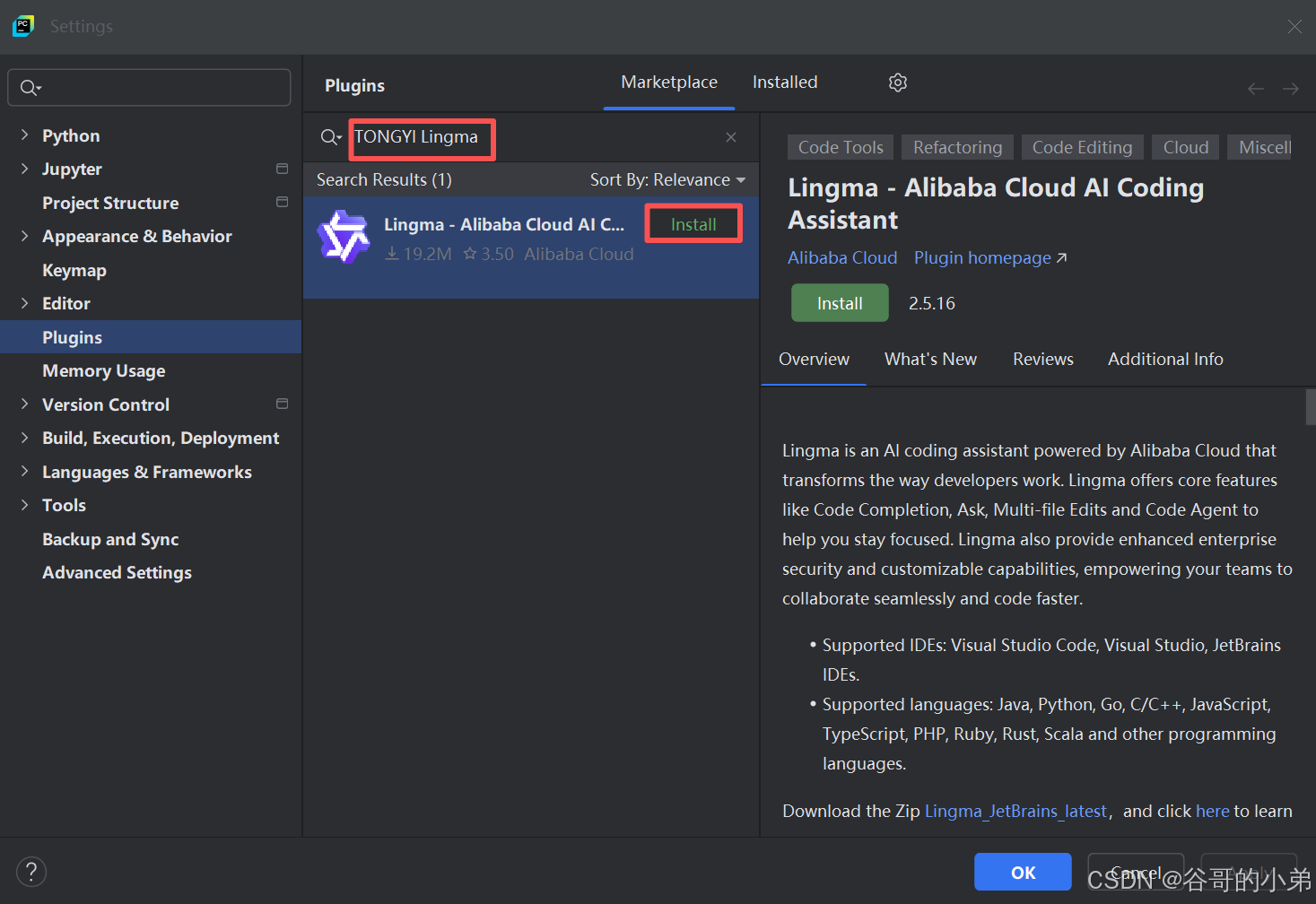Image resolution: width=1316 pixels, height=904 pixels.
Task: Expand Build, Execution, Deployment node
Action: click(24, 437)
